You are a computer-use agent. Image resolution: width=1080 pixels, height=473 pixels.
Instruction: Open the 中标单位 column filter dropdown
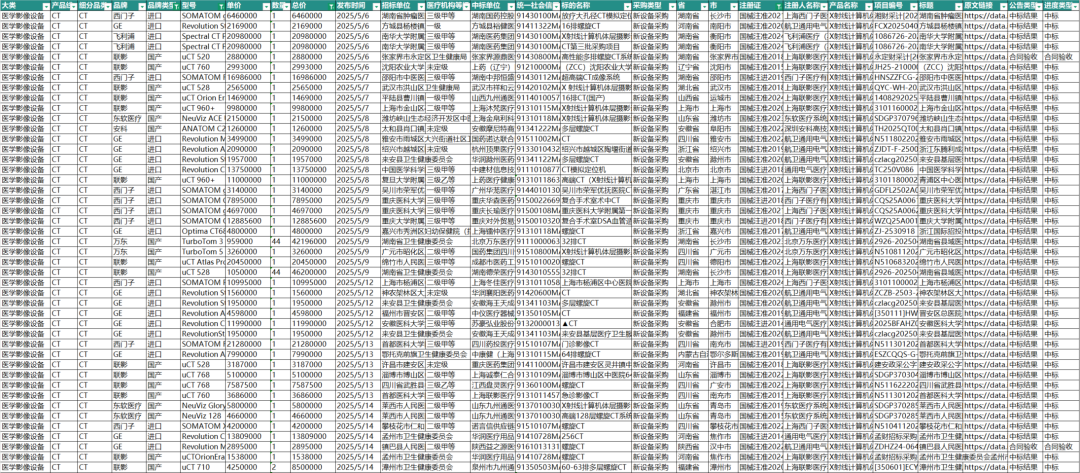point(510,5)
